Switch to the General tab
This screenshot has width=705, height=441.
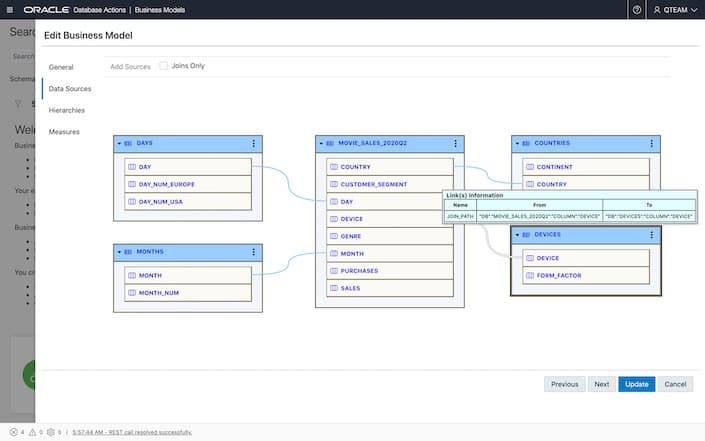tap(62, 67)
